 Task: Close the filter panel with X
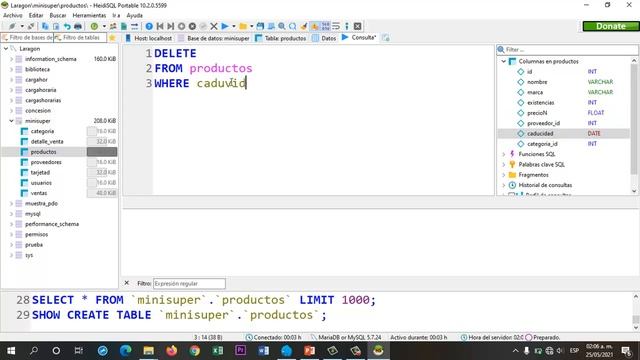127,283
